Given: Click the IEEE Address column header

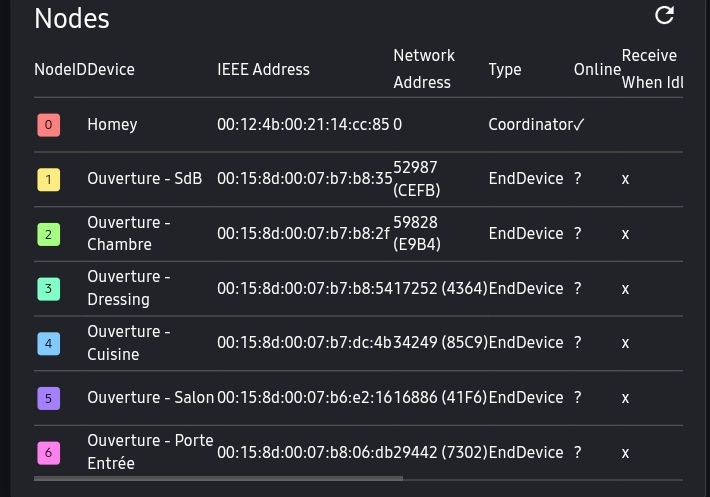Looking at the screenshot, I should pos(263,70).
